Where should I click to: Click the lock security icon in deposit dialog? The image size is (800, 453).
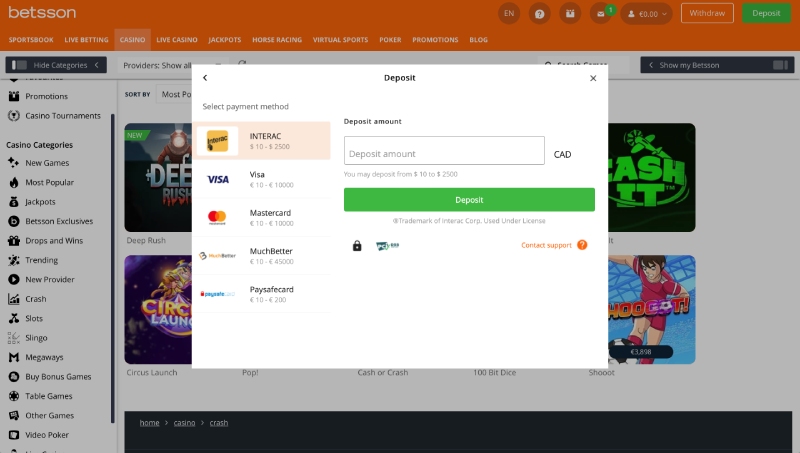357,246
